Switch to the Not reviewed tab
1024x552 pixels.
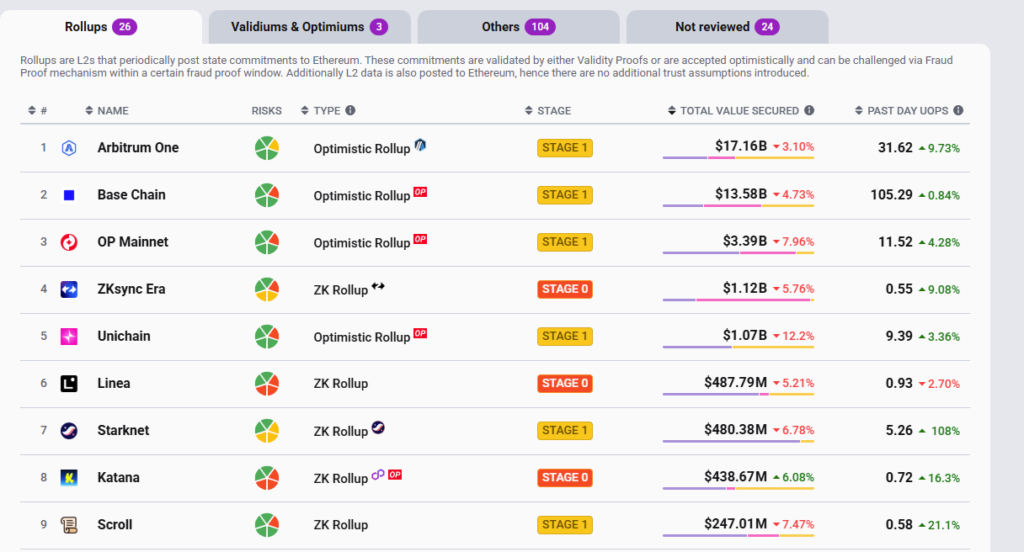[x=727, y=27]
